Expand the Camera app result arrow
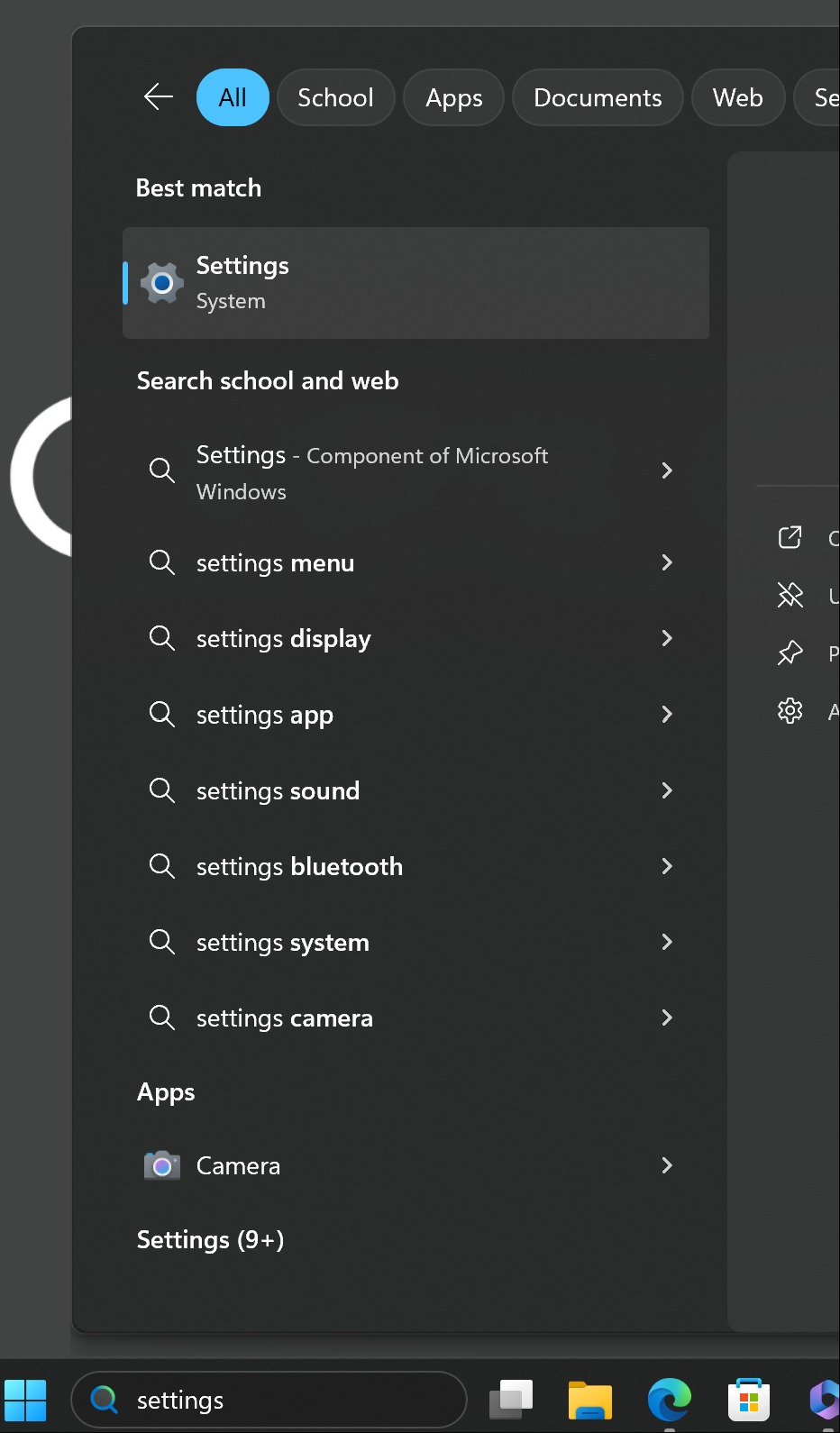 [x=667, y=1165]
